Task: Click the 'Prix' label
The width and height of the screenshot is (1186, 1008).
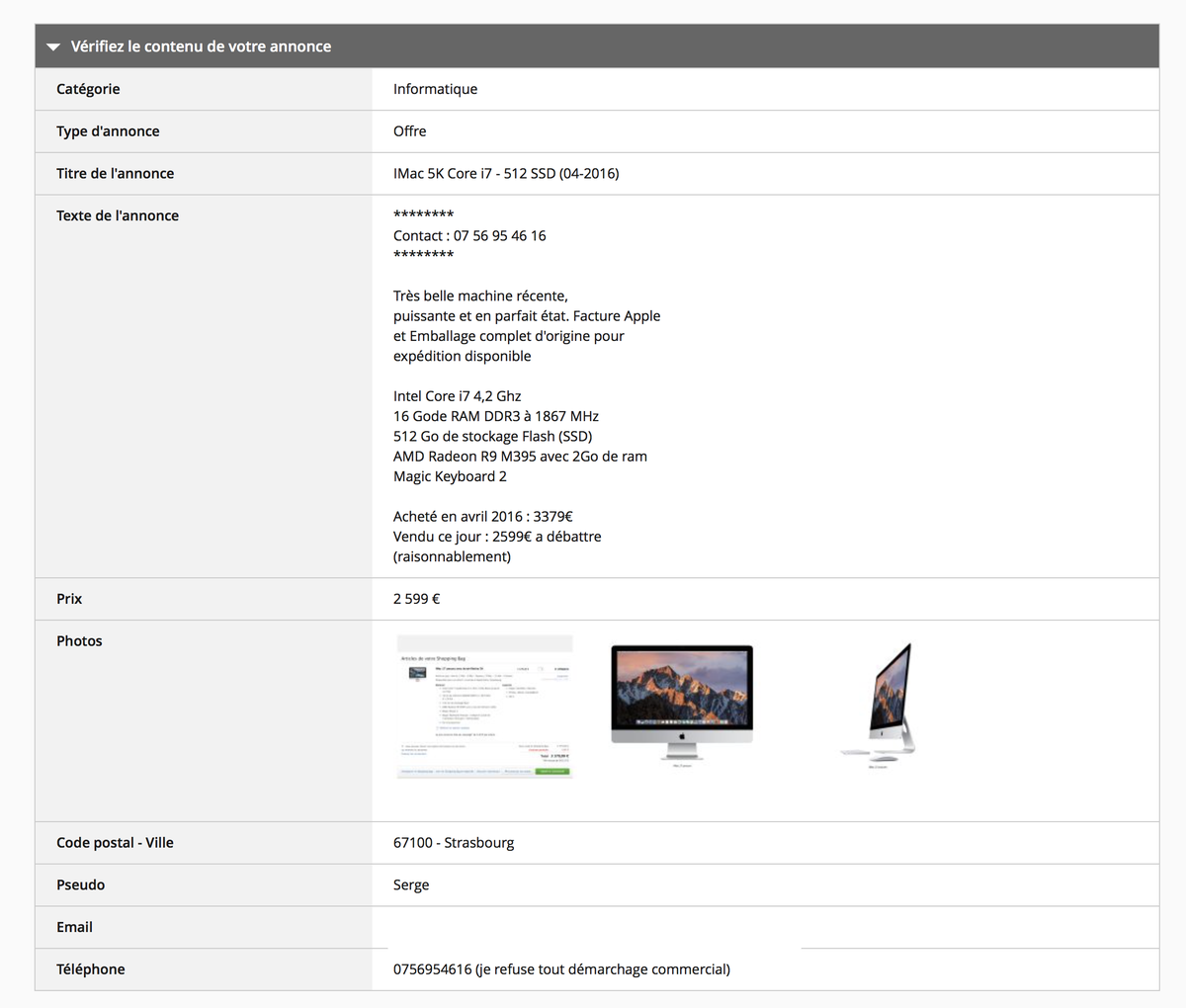Action: 69,599
